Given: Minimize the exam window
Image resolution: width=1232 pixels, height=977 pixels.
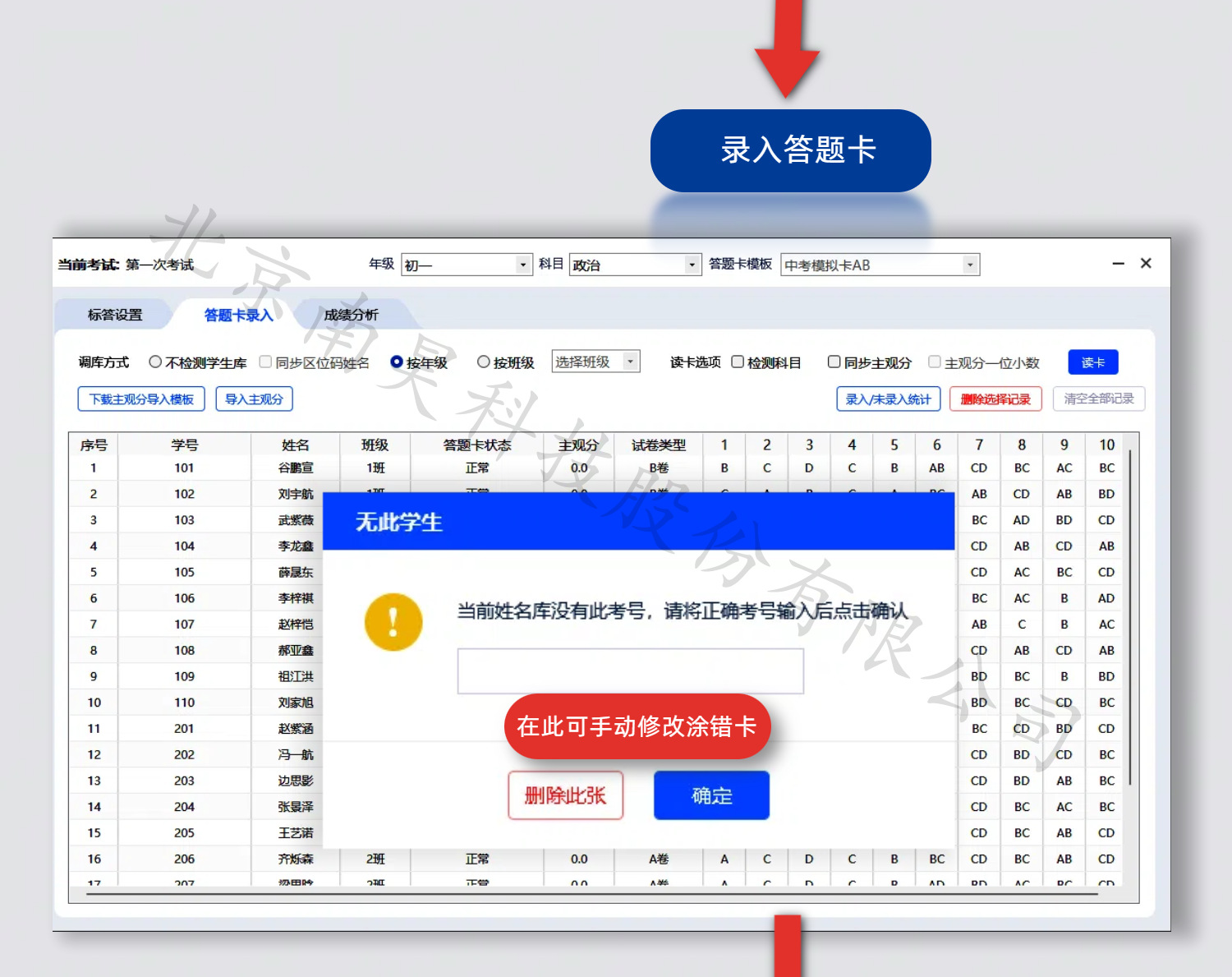Looking at the screenshot, I should pyautogui.click(x=1118, y=264).
